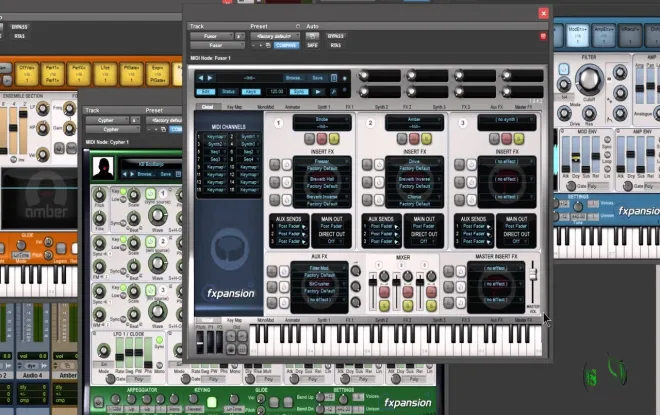Toggle power for Freezer insert effect

tap(287, 165)
